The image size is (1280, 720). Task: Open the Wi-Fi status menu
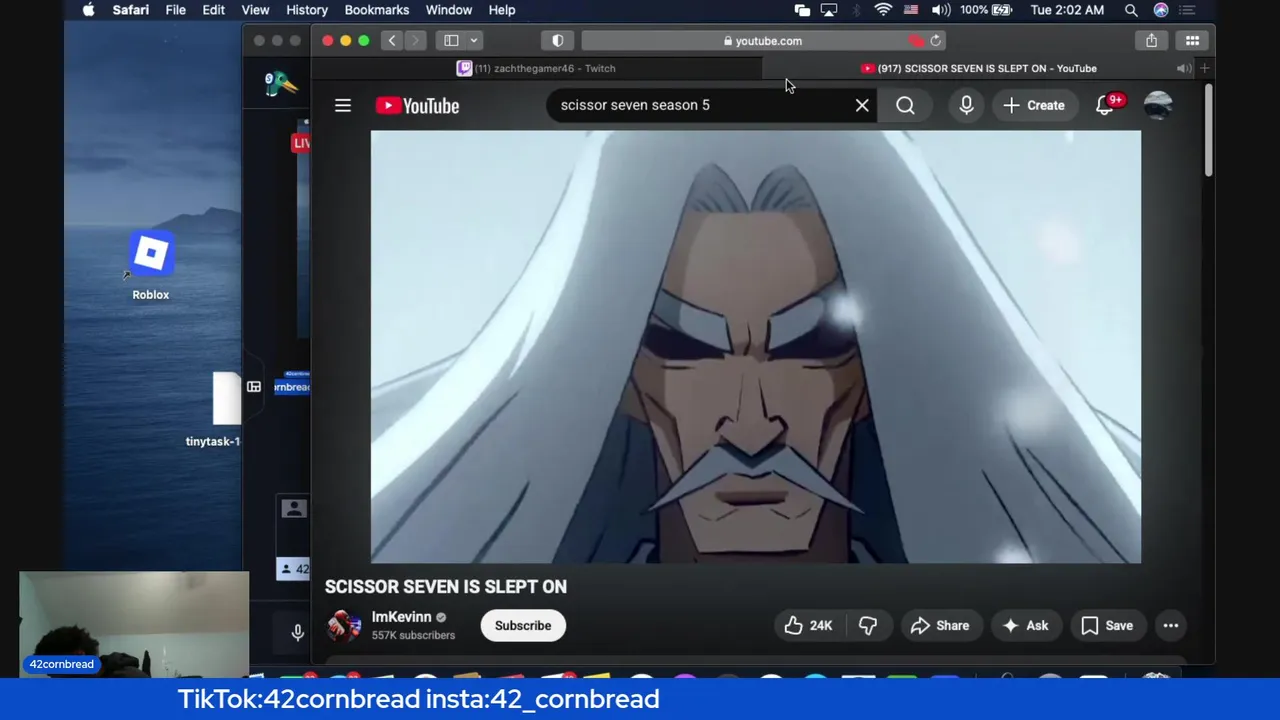tap(883, 10)
